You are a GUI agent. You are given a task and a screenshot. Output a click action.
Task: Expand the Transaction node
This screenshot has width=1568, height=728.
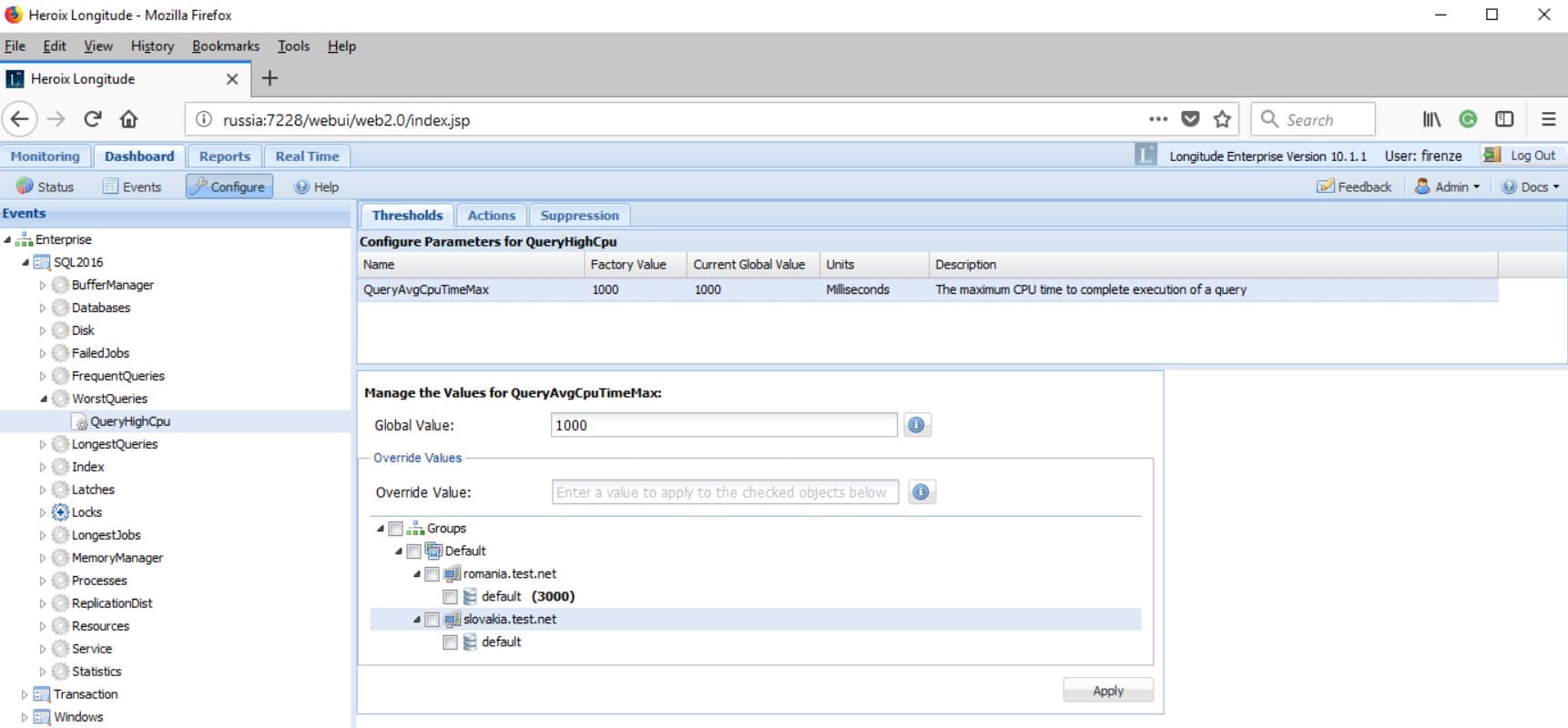(25, 694)
